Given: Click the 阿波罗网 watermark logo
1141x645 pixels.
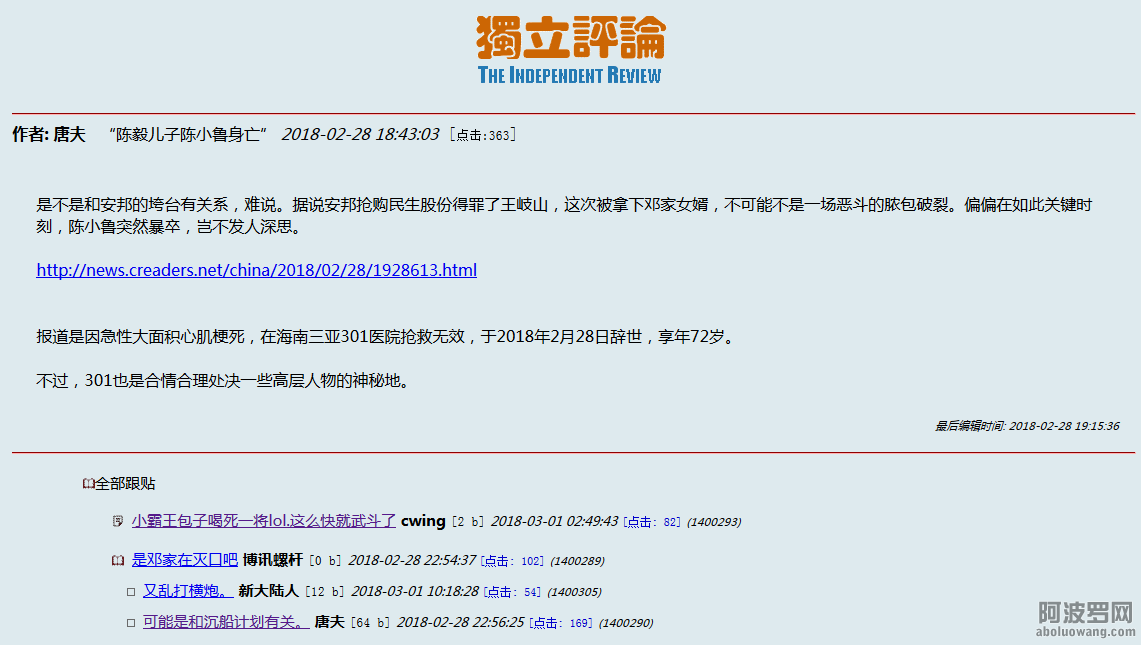Looking at the screenshot, I should [1085, 619].
